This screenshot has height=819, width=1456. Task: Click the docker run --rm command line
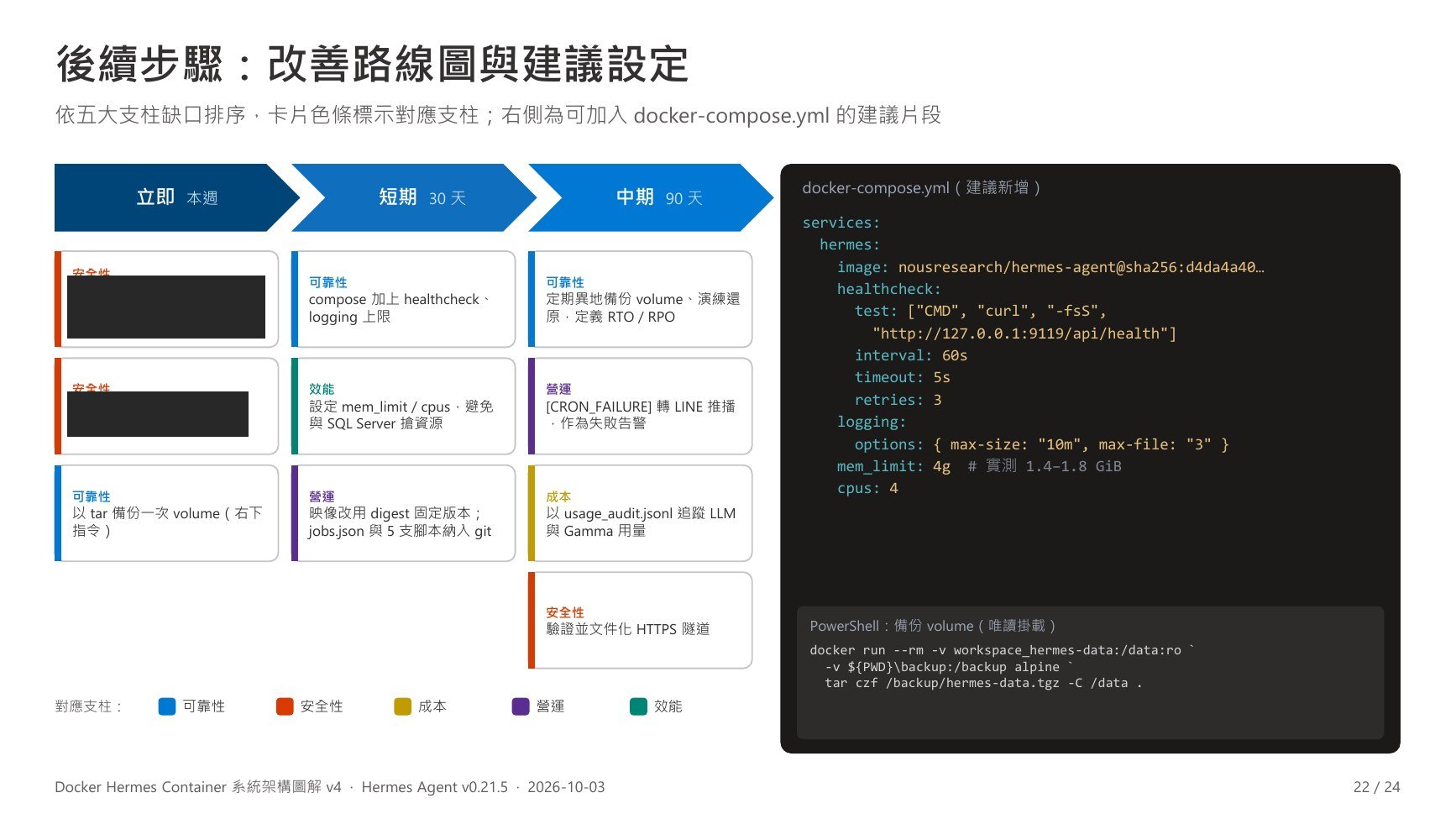pos(1003,650)
